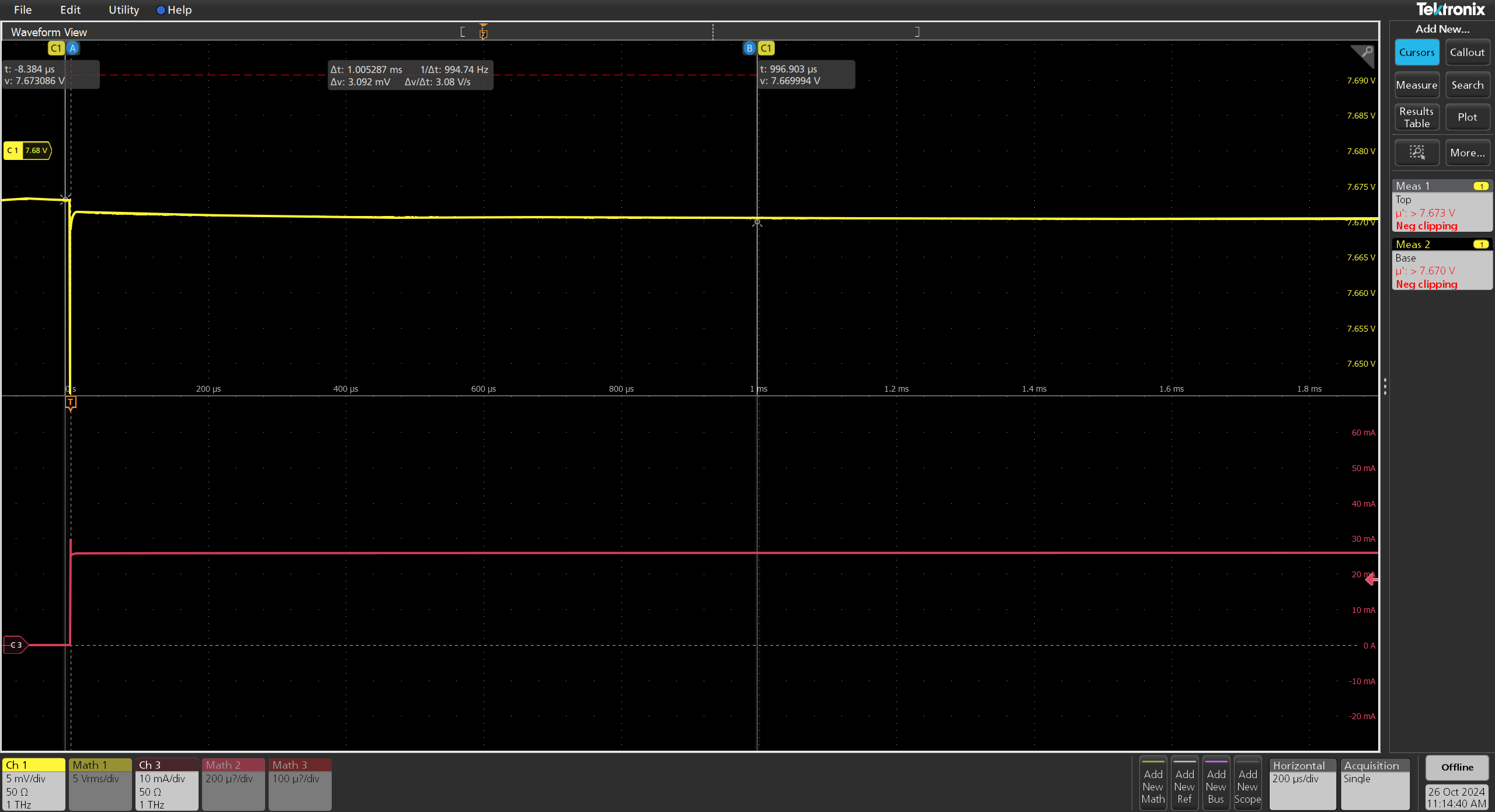Open the Ch 3 channel badge
The image size is (1495, 812).
point(167,784)
